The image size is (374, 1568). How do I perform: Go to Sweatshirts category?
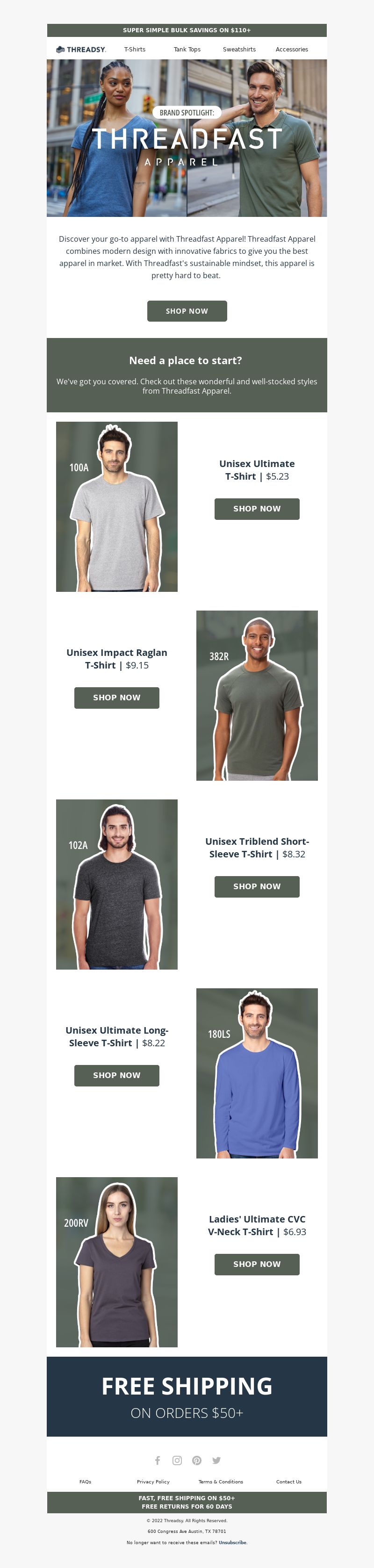pyautogui.click(x=239, y=49)
